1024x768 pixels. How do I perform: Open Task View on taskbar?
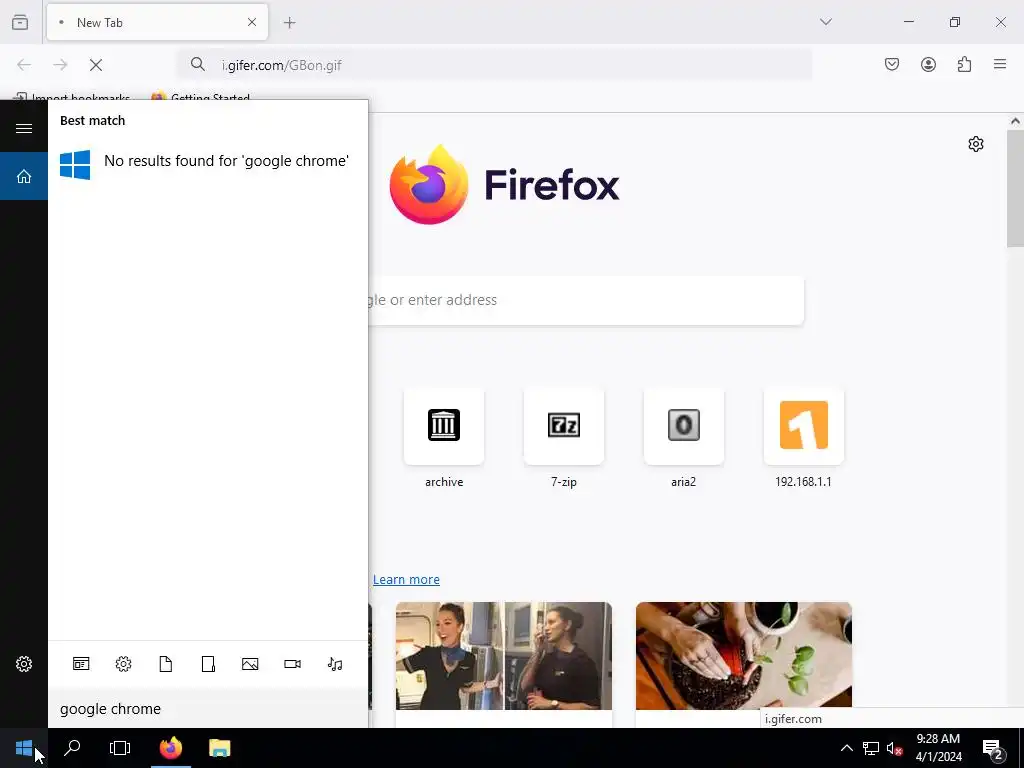point(120,748)
